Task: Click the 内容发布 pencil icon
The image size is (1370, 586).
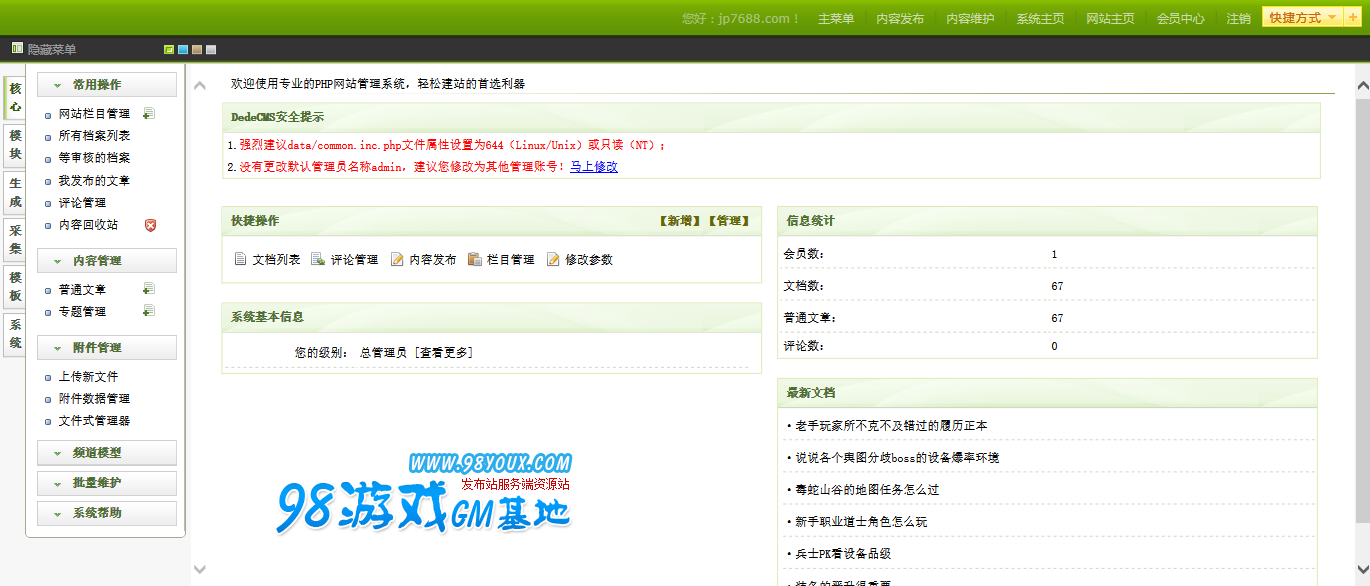Action: coord(397,260)
